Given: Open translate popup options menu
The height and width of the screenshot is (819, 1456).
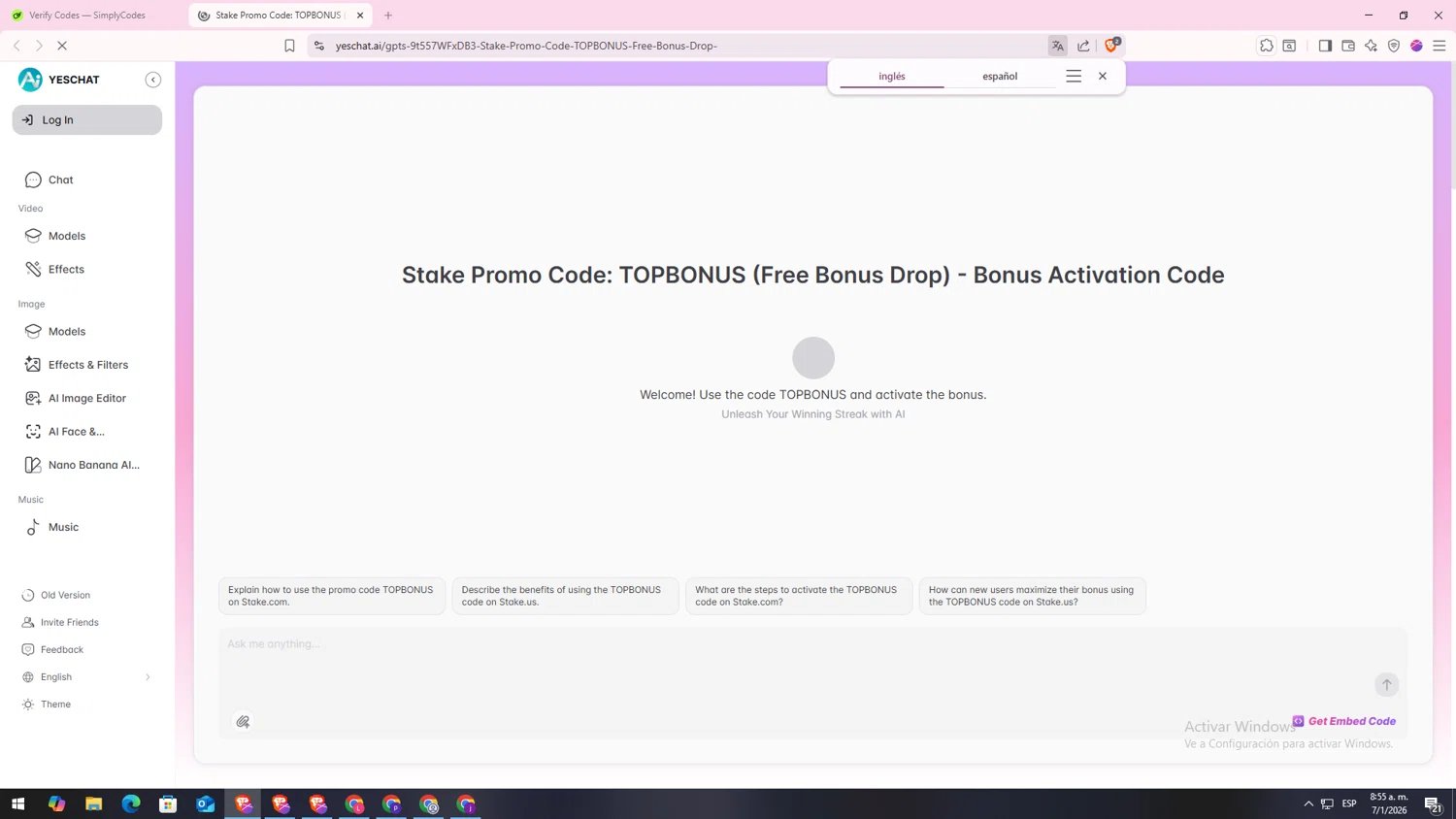Looking at the screenshot, I should pyautogui.click(x=1074, y=76).
